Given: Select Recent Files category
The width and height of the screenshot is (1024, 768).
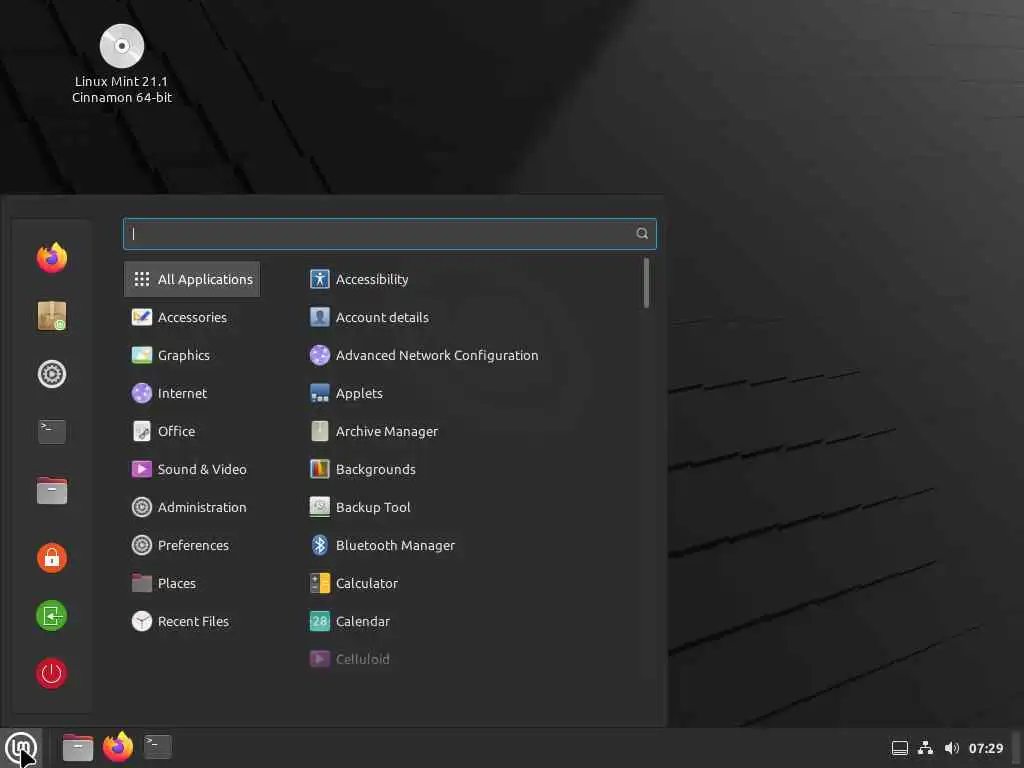Looking at the screenshot, I should [180, 620].
